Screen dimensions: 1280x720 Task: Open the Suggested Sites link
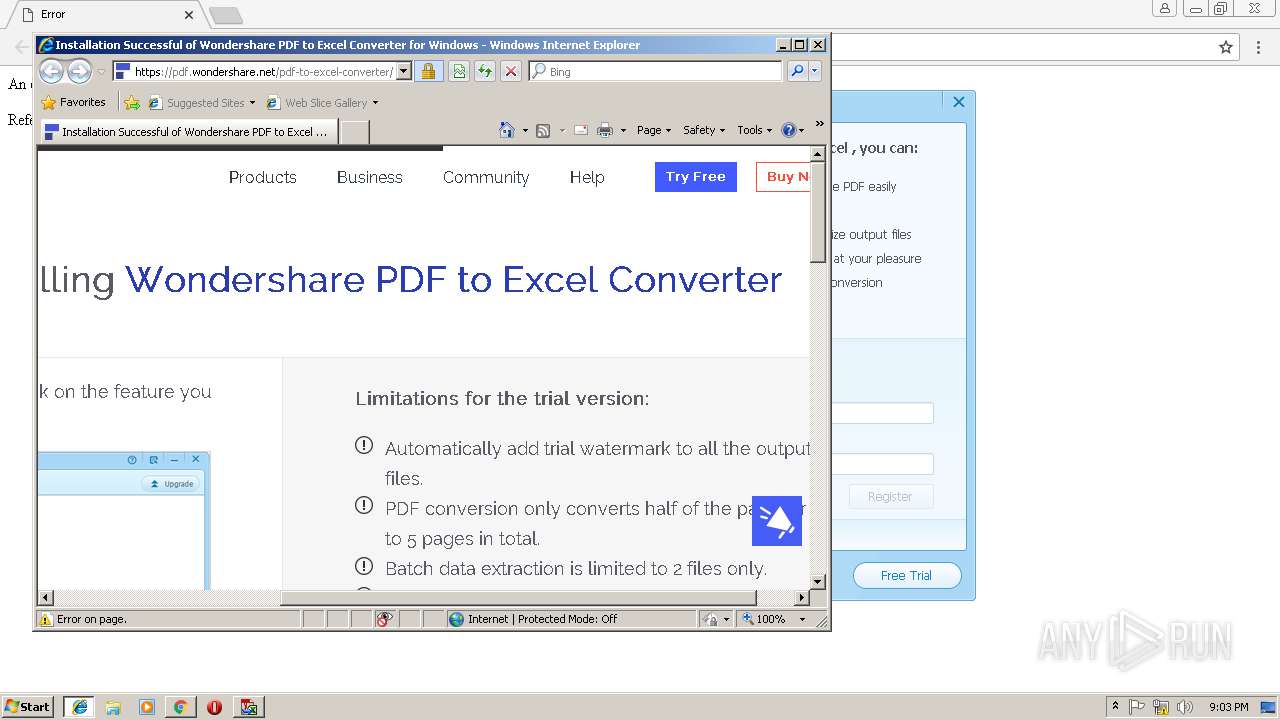pyautogui.click(x=201, y=103)
